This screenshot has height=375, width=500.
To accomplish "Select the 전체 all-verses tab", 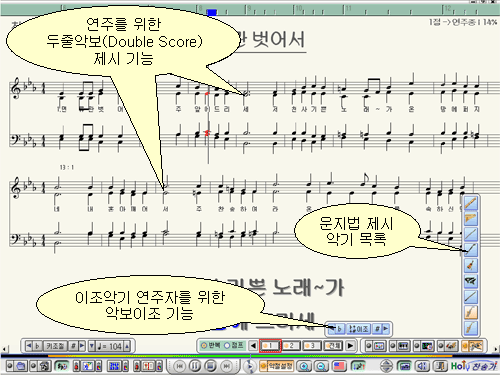I will pyautogui.click(x=333, y=346).
